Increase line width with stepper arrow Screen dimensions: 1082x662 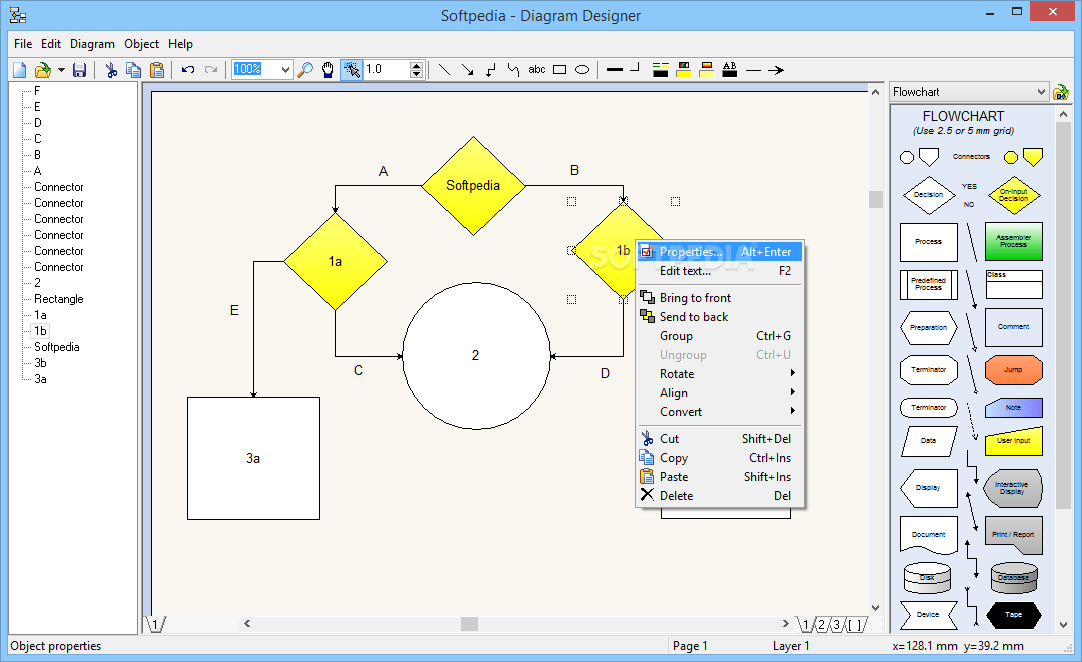point(415,65)
